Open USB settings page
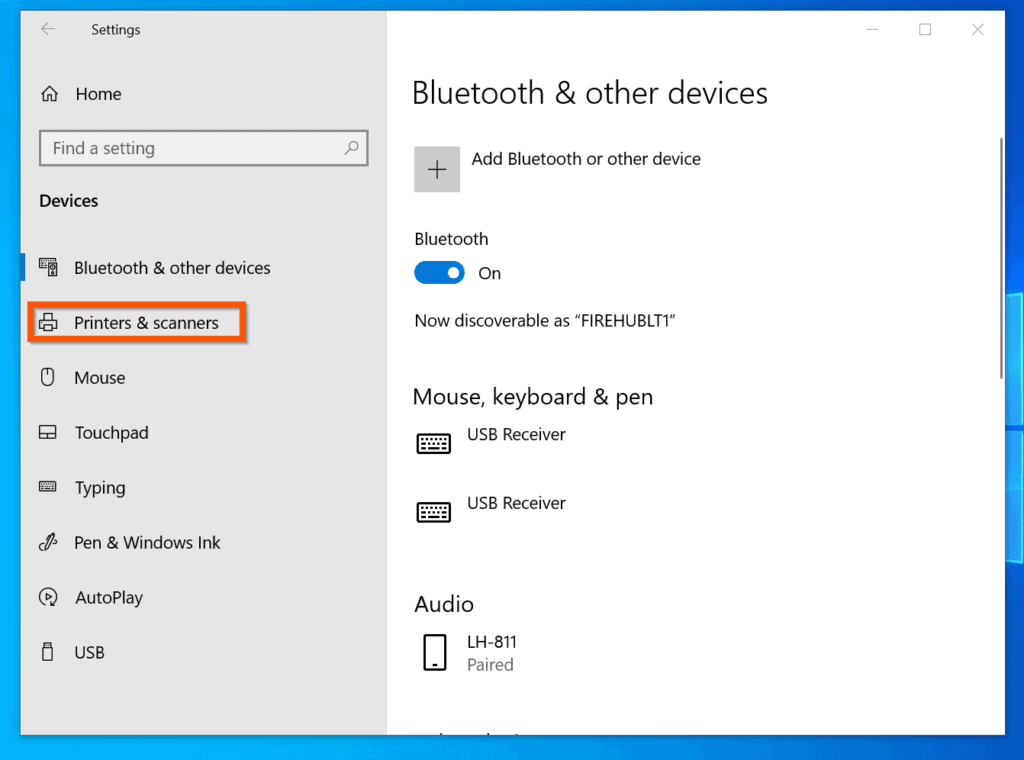Viewport: 1024px width, 760px height. pos(89,652)
